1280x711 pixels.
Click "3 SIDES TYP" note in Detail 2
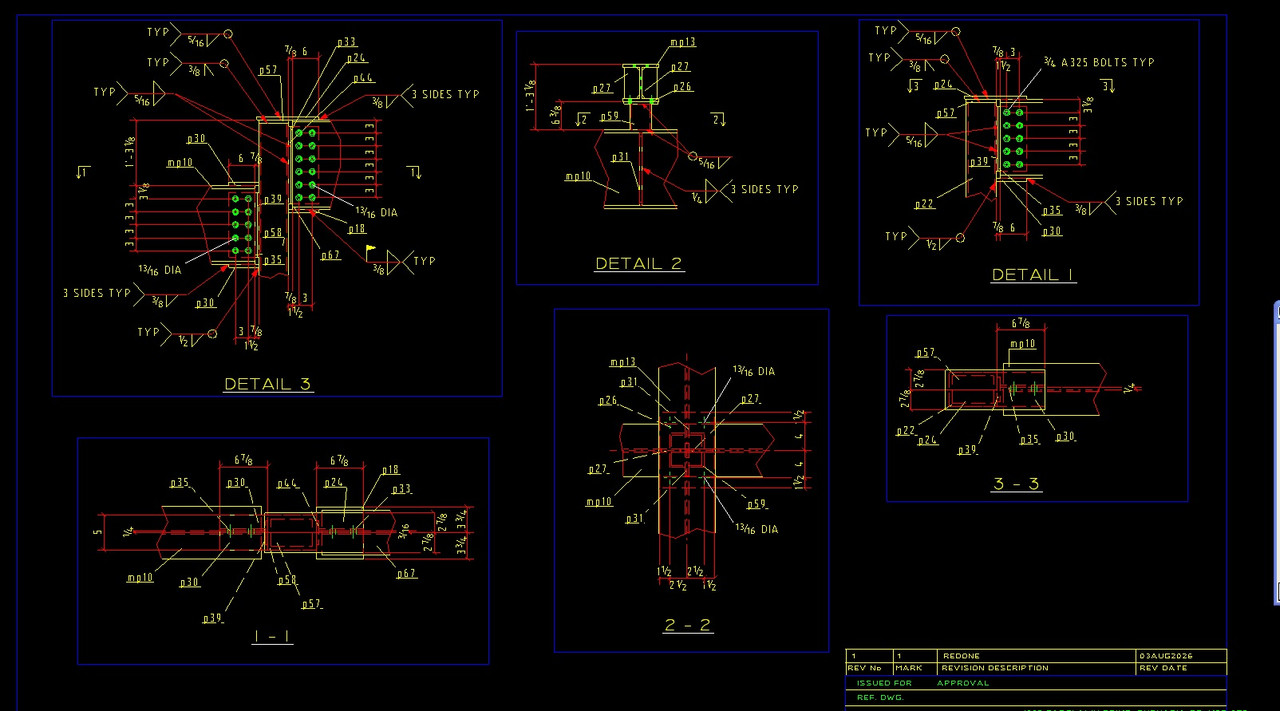765,189
